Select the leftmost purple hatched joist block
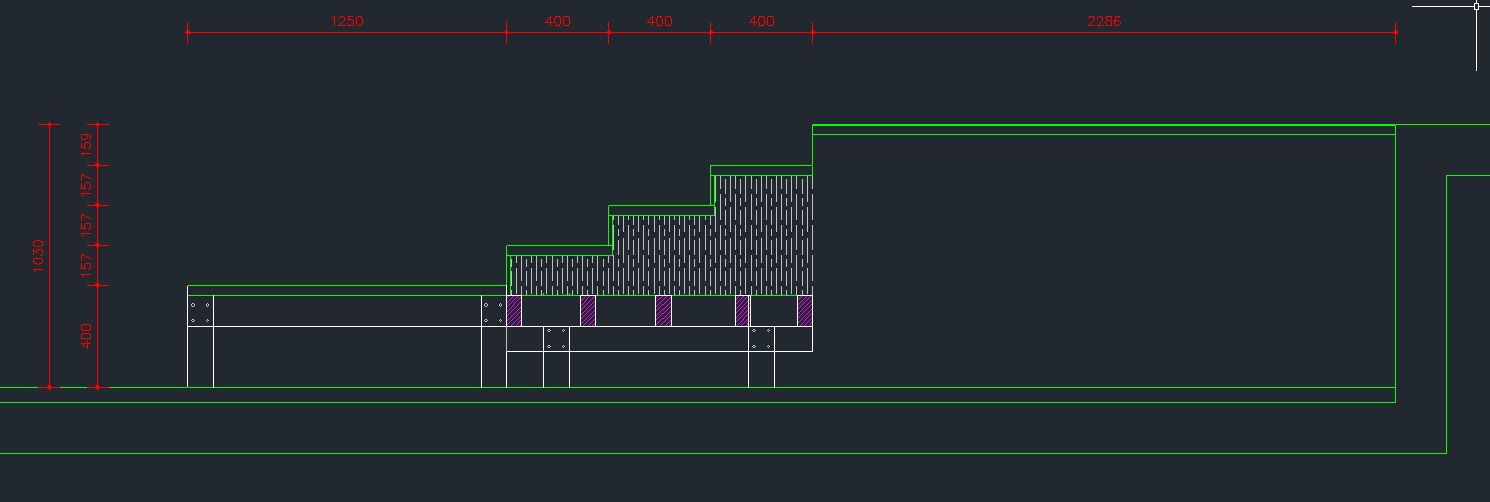Image resolution: width=1490 pixels, height=502 pixels. [514, 311]
